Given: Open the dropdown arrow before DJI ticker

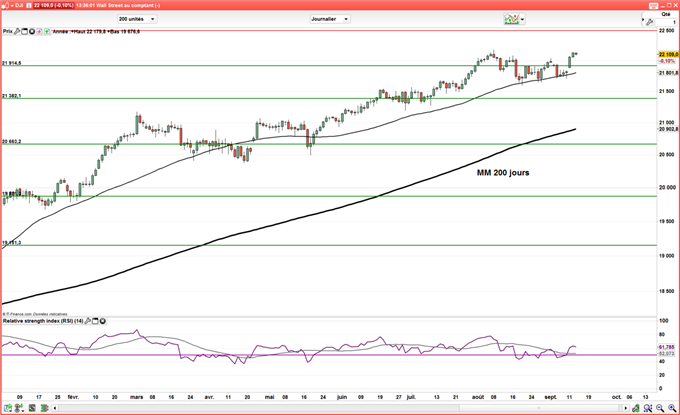Looking at the screenshot, I should pos(12,6).
